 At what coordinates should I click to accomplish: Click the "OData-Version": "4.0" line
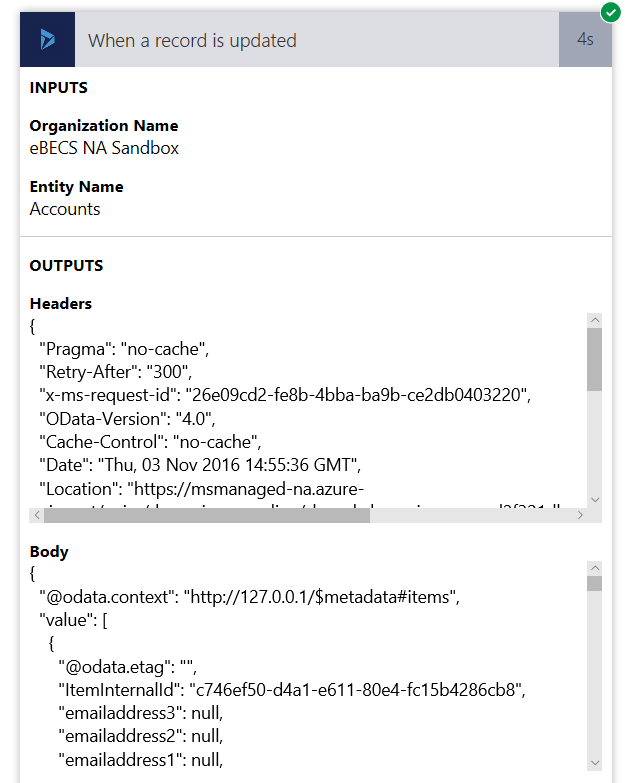(x=127, y=418)
